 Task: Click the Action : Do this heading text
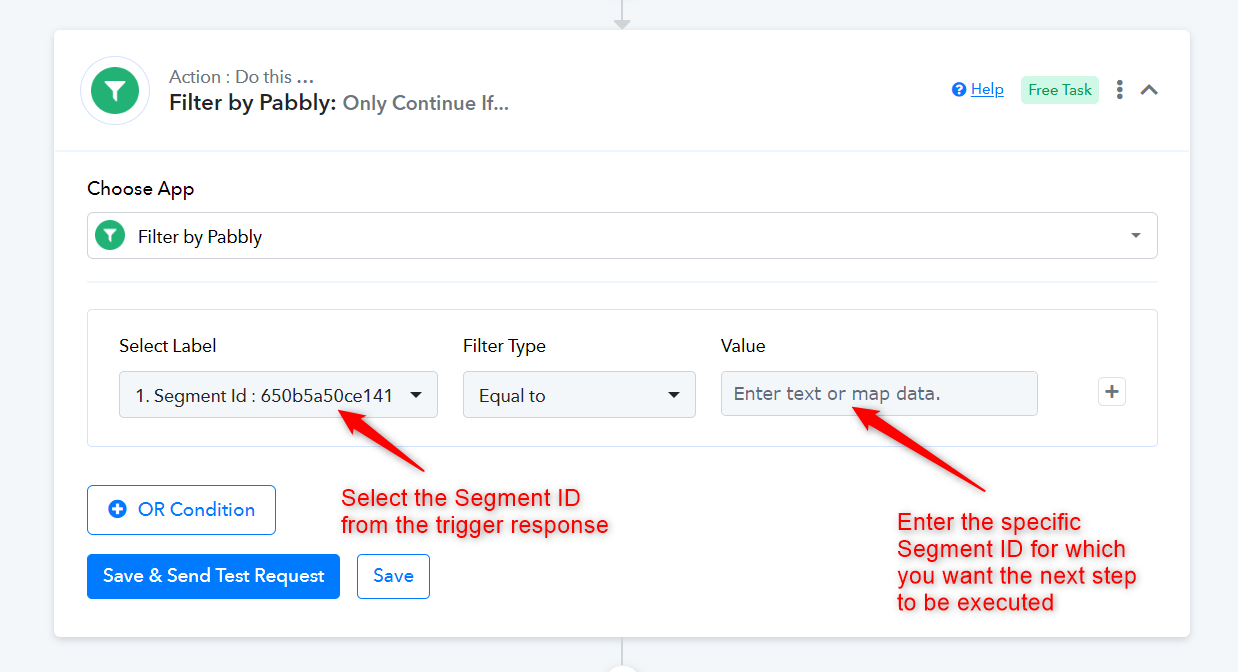coord(241,77)
